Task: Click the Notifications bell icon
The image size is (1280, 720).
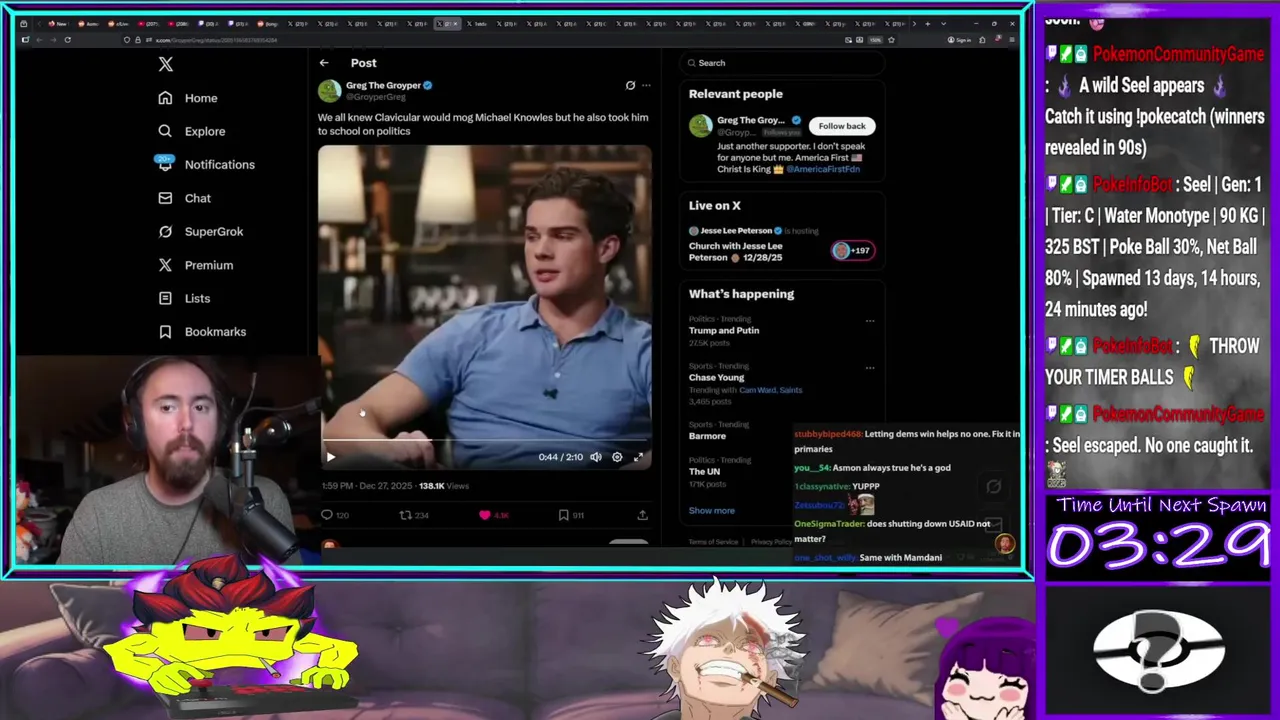Action: click(165, 164)
